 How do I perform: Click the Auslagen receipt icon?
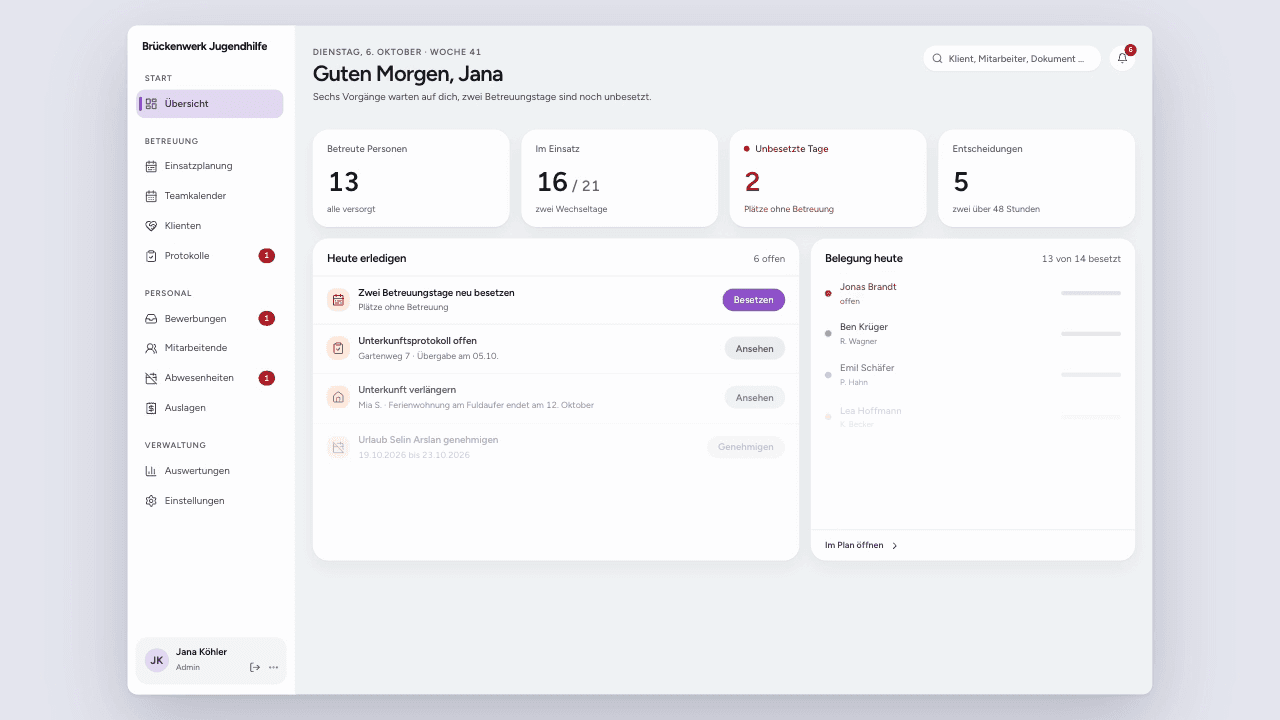pos(151,408)
